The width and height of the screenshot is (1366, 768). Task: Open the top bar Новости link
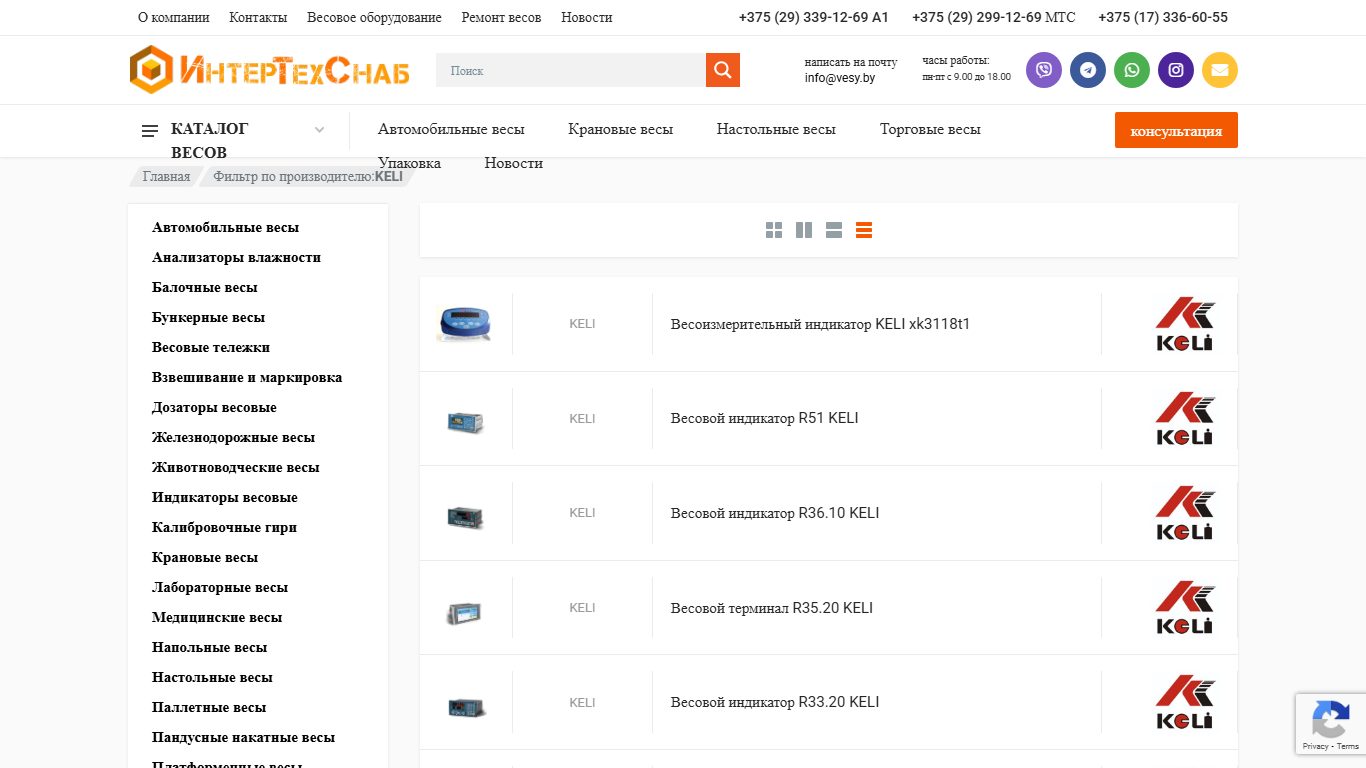587,17
